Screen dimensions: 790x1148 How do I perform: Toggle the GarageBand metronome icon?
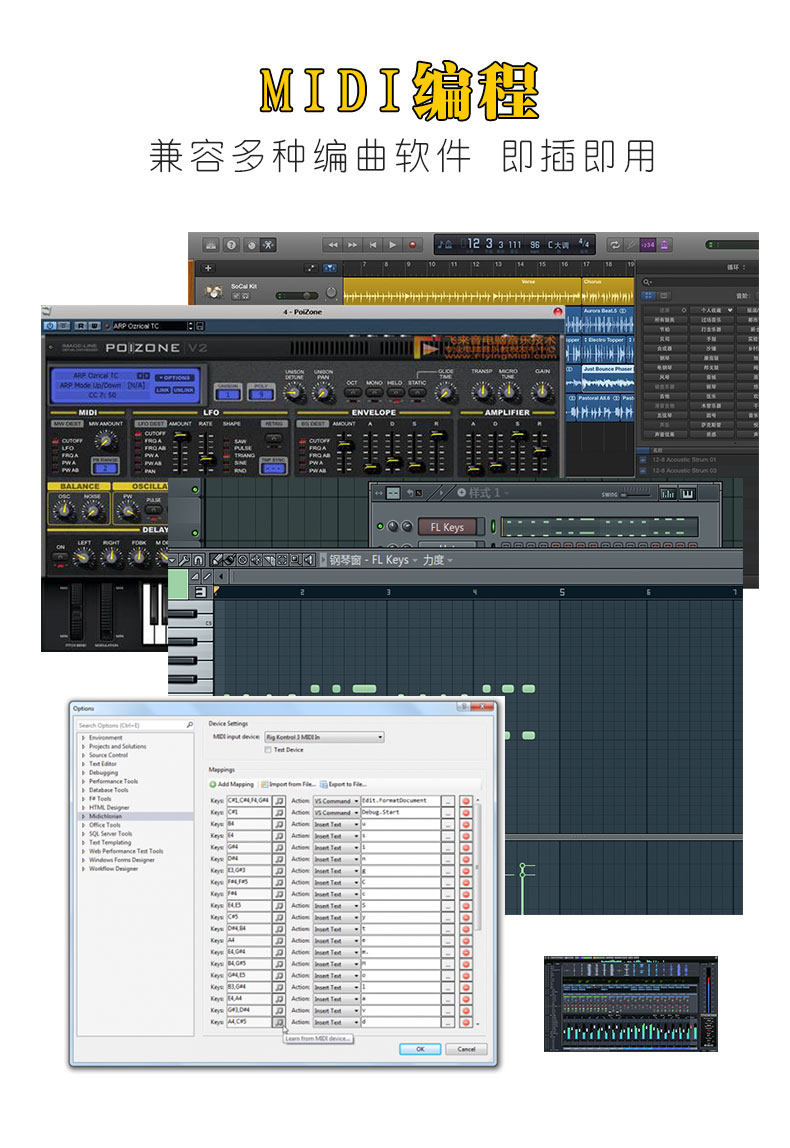(665, 245)
